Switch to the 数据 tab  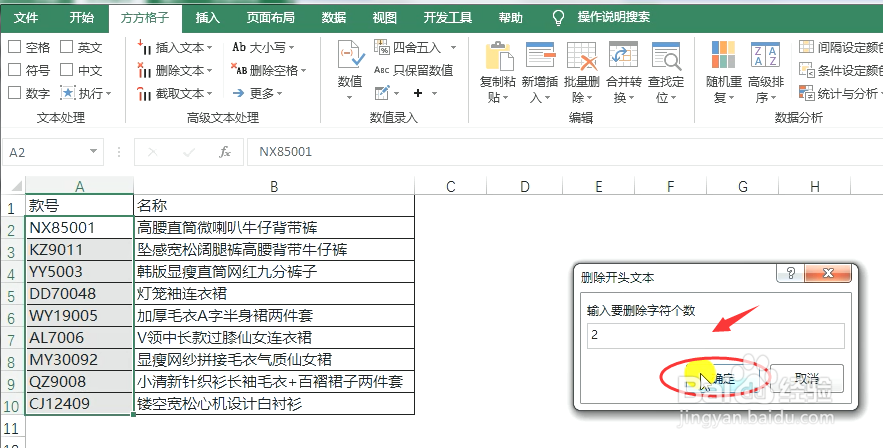[x=334, y=17]
